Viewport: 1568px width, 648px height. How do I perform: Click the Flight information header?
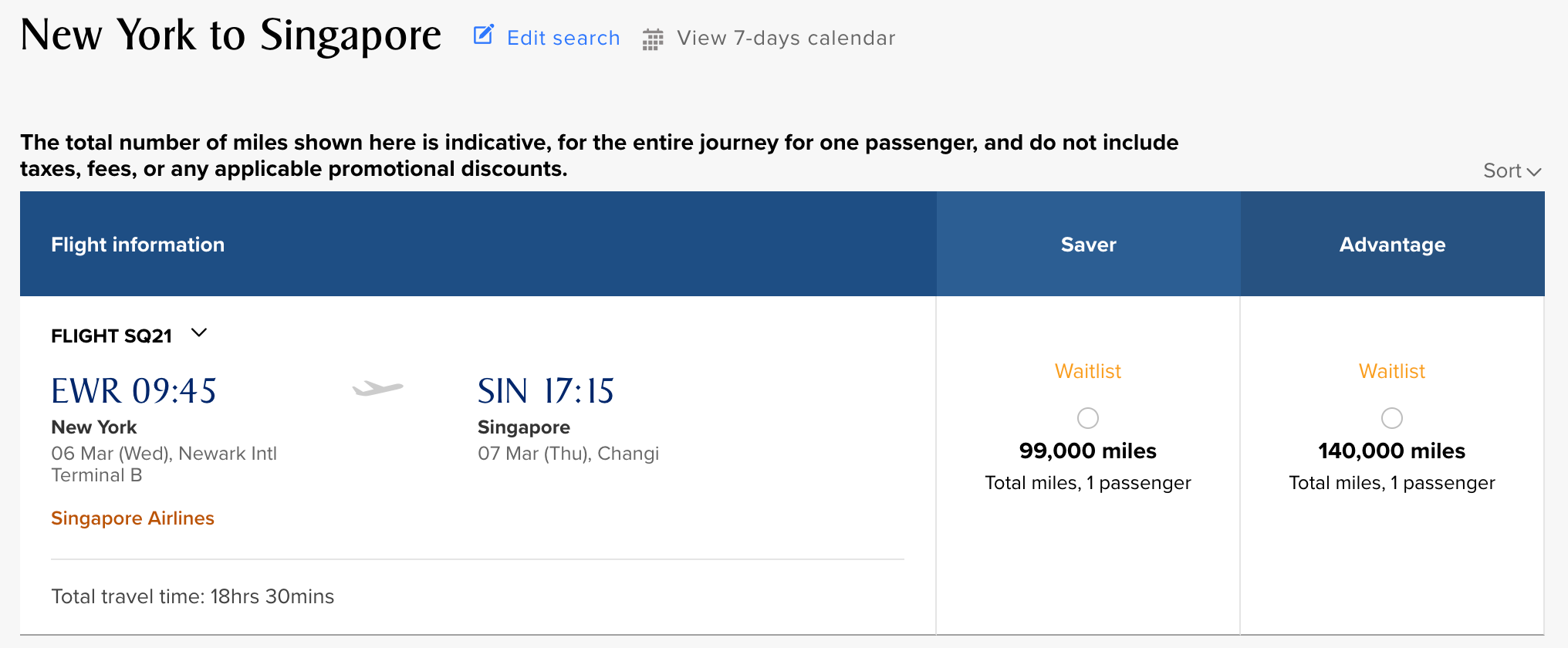(138, 245)
